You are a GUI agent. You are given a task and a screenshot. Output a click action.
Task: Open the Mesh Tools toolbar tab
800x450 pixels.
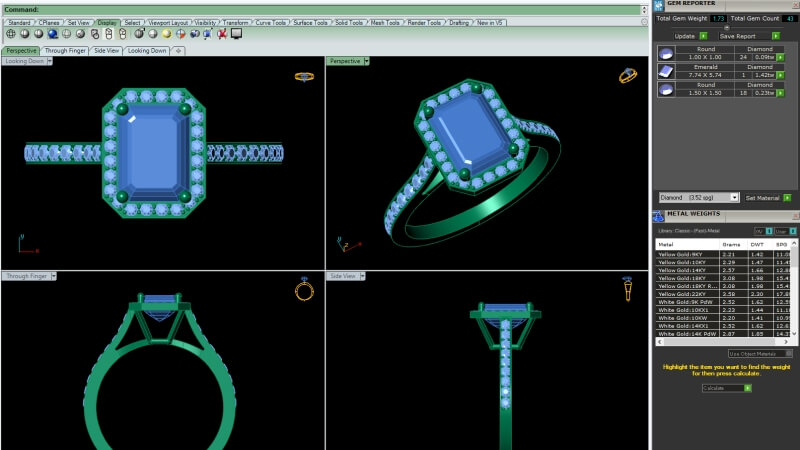(385, 22)
